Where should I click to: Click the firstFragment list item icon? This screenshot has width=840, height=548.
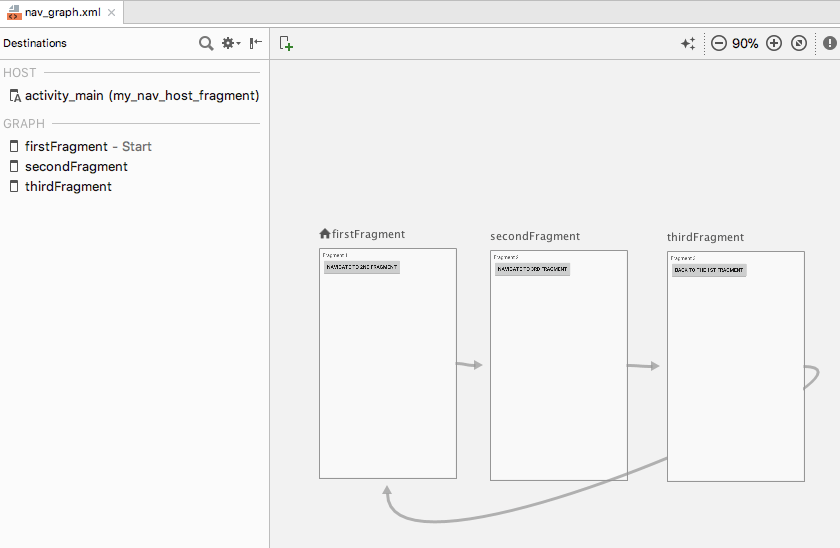point(14,146)
